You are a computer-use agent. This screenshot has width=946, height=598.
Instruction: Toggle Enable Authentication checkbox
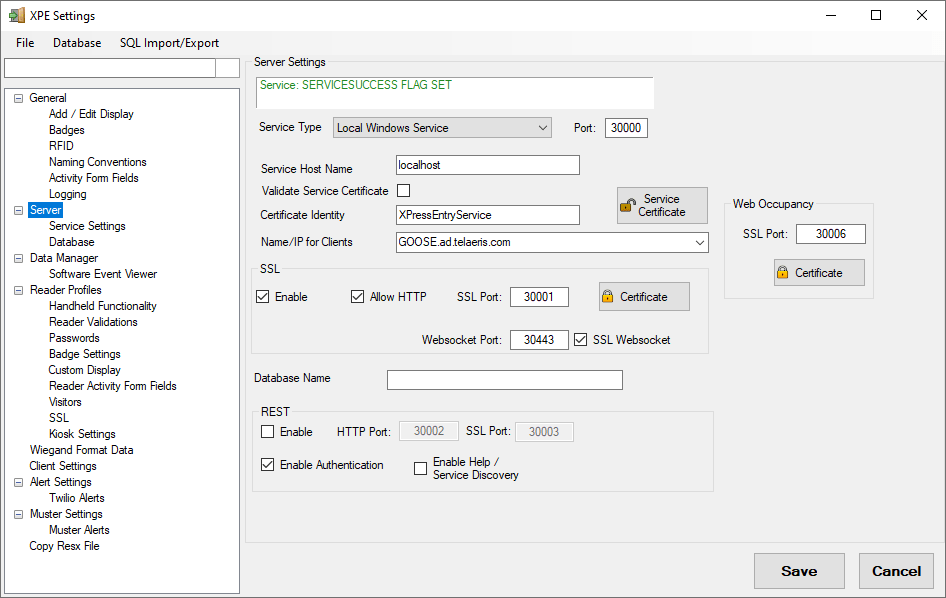point(267,465)
